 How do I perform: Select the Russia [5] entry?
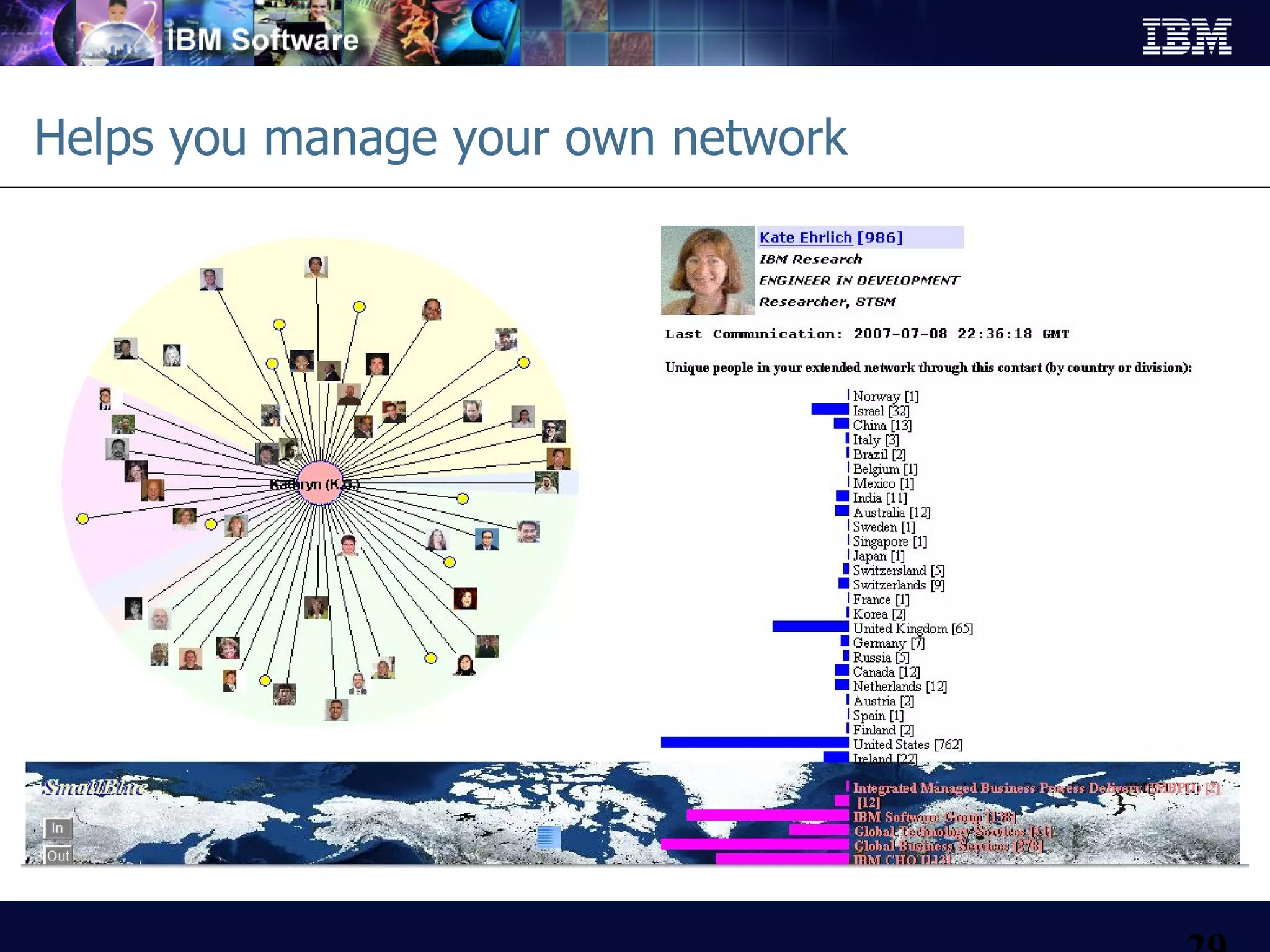(x=881, y=658)
